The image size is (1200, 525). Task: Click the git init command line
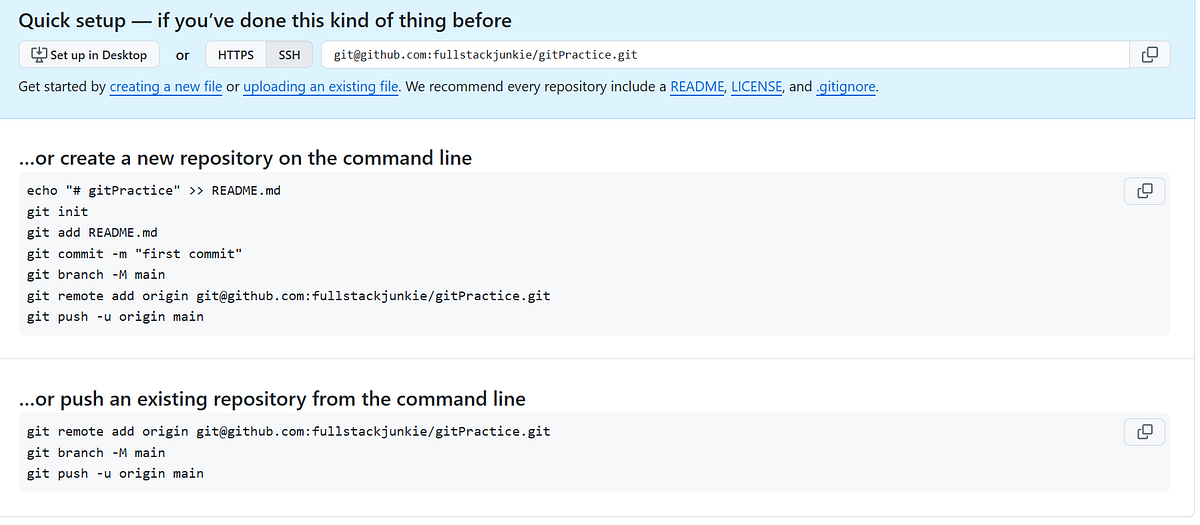58,211
